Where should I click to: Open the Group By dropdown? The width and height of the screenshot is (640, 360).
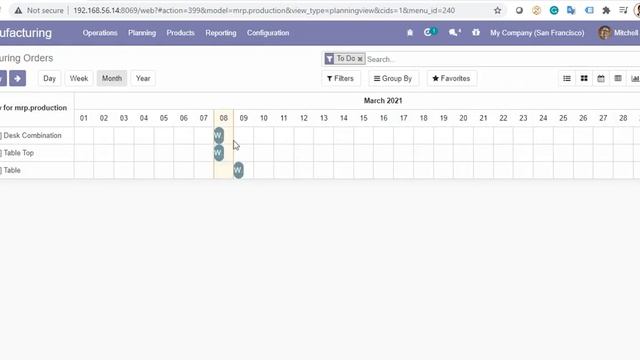click(393, 78)
